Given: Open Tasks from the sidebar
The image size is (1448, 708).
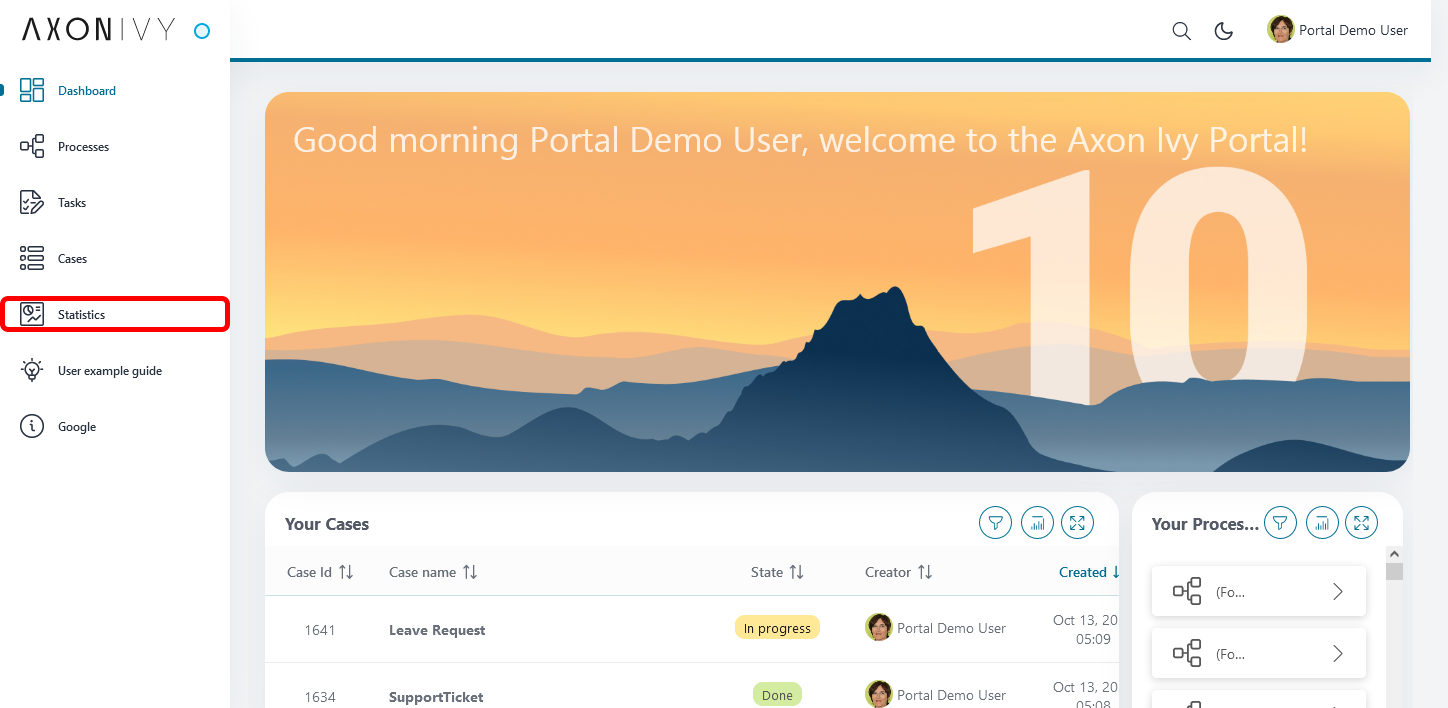Looking at the screenshot, I should (x=115, y=202).
